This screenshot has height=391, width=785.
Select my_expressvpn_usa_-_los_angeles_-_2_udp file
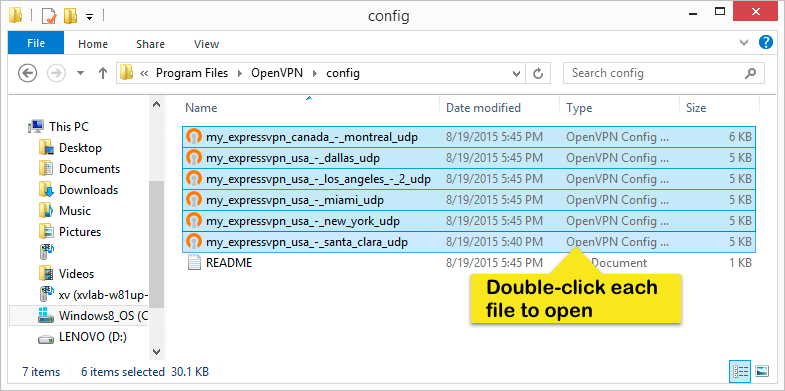coord(469,179)
